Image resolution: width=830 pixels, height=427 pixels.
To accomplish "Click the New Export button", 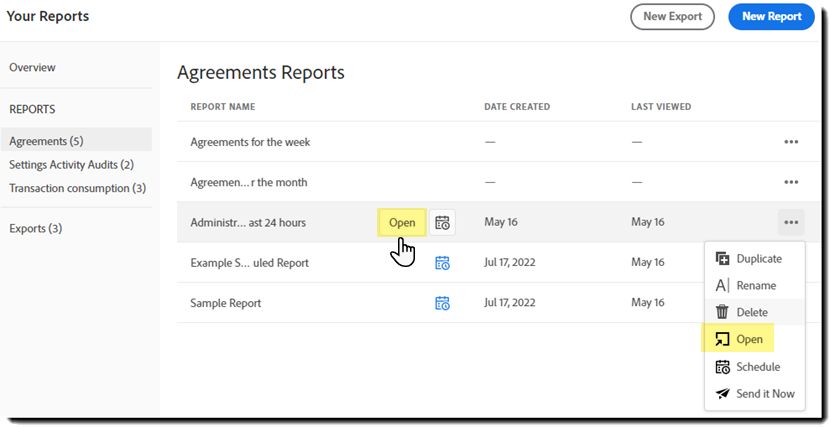I will click(672, 16).
